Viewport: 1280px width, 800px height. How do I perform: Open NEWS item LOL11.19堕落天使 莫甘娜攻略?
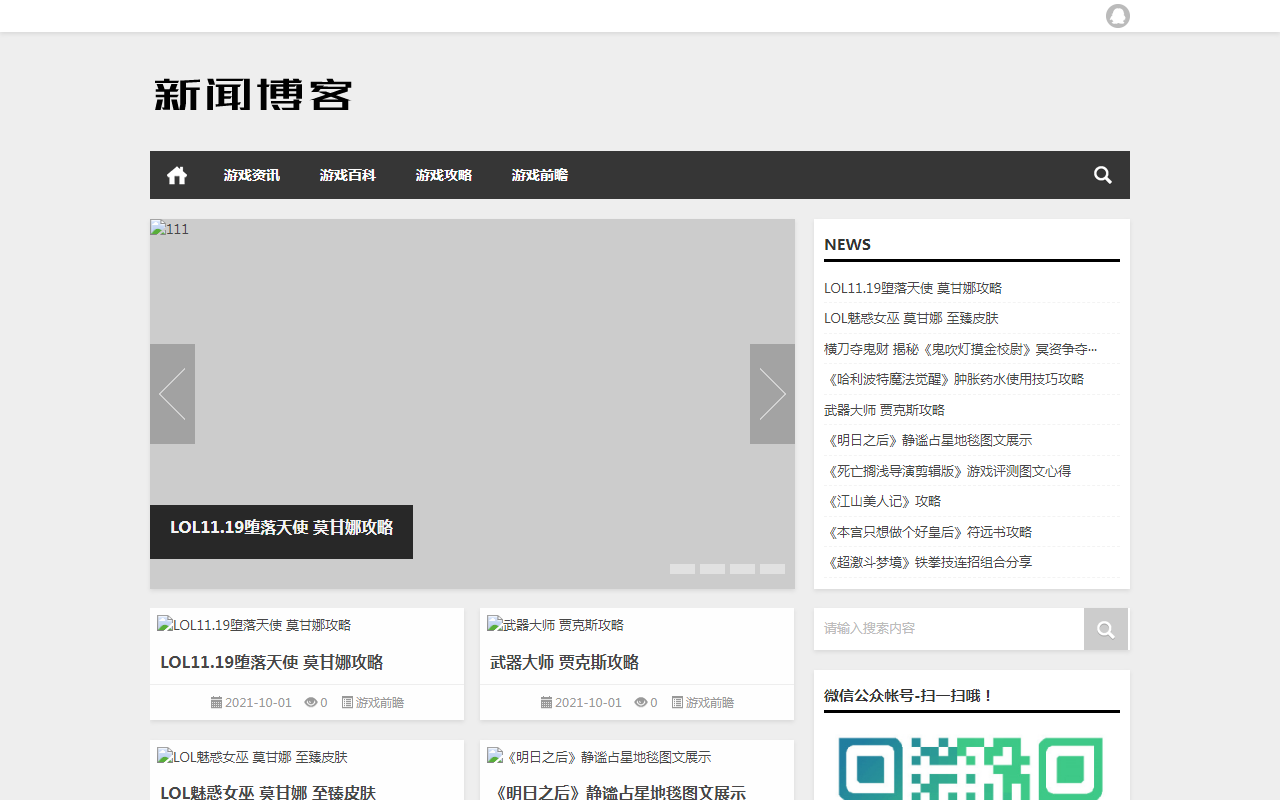tap(913, 288)
